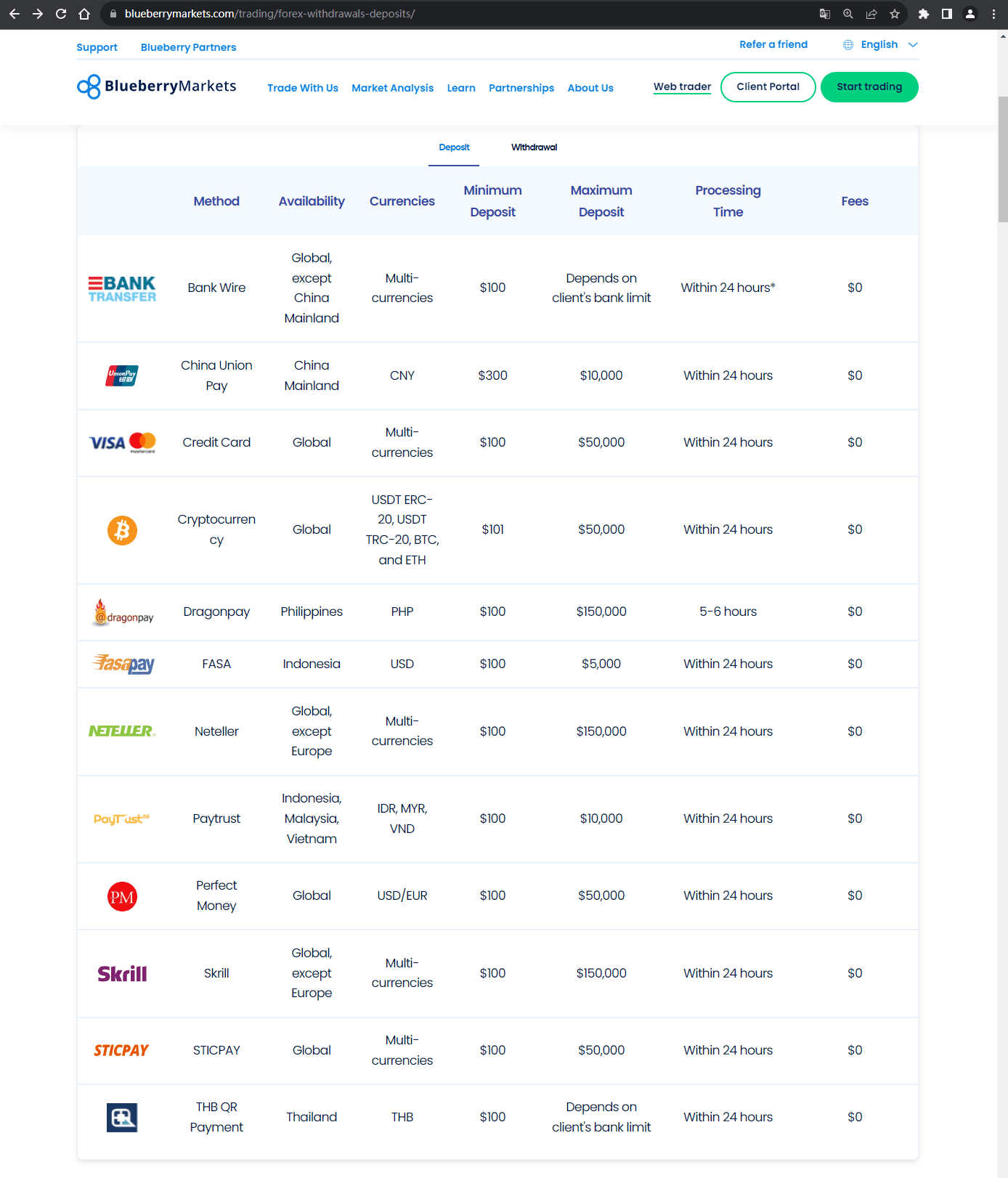Click the Minimum Deposit column header
Image resolution: width=1008 pixels, height=1178 pixels.
(x=492, y=201)
